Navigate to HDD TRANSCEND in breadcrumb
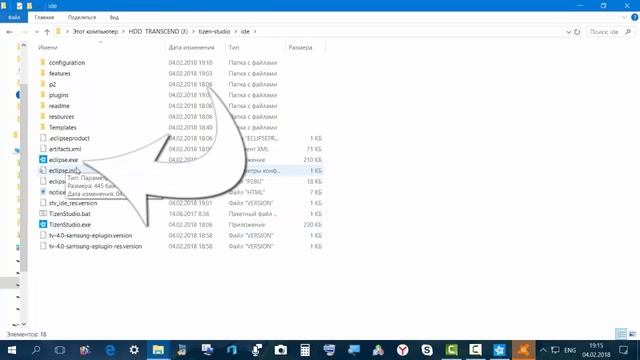 click(158, 31)
